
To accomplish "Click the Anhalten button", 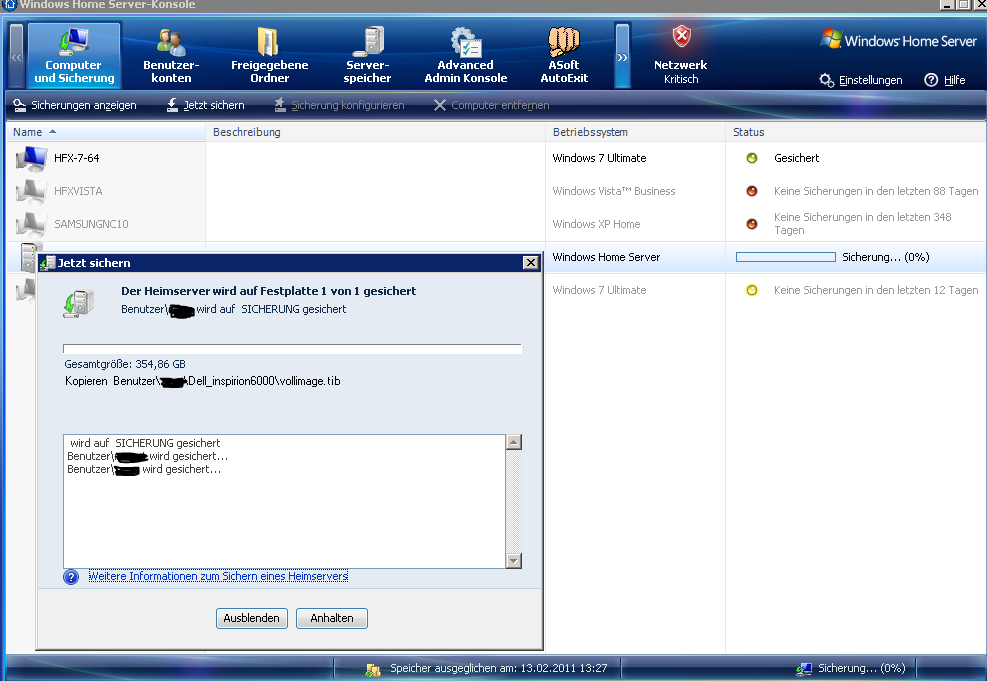I will click(x=332, y=618).
